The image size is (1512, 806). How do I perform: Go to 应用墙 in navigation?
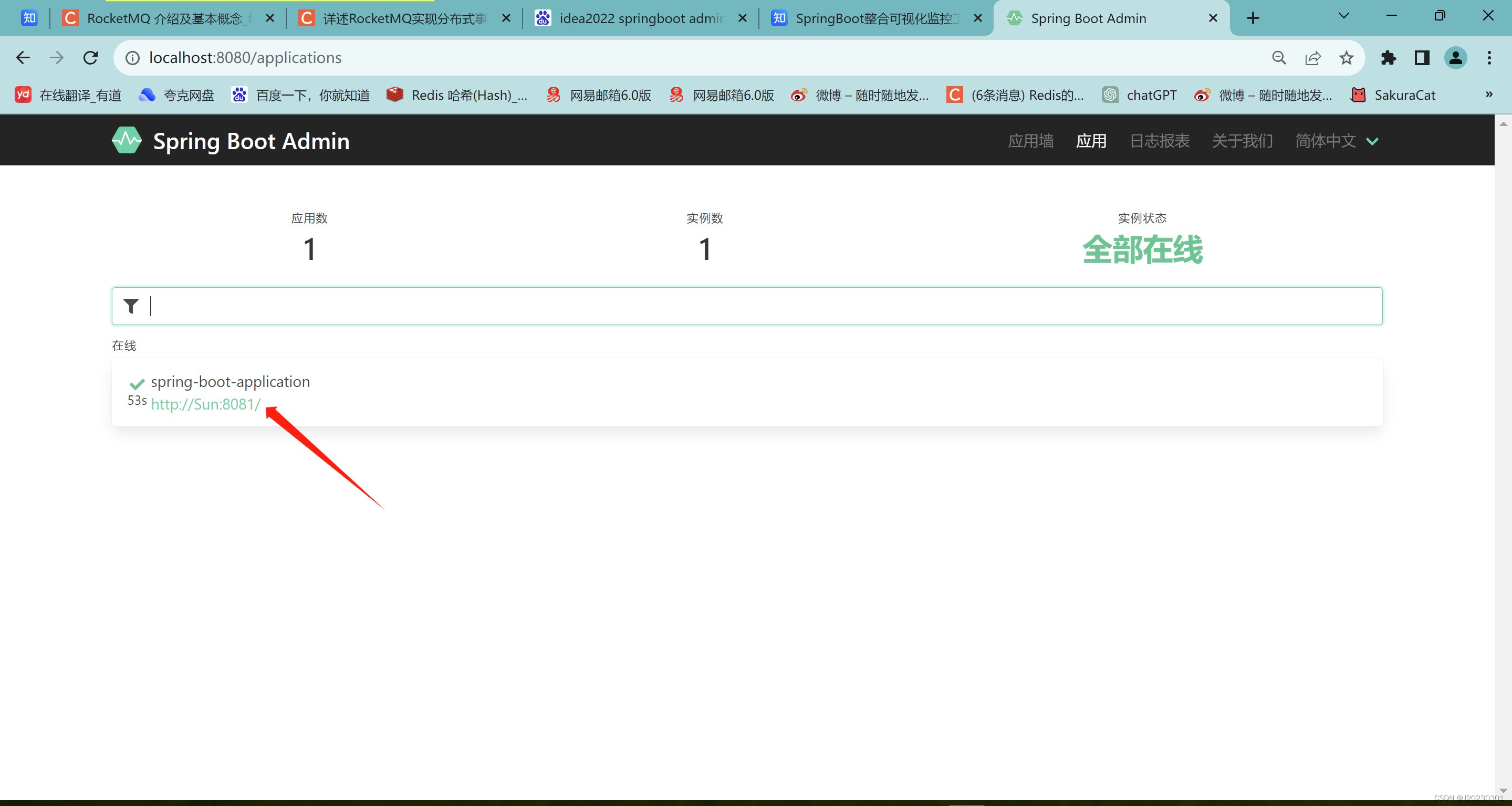(x=1030, y=141)
